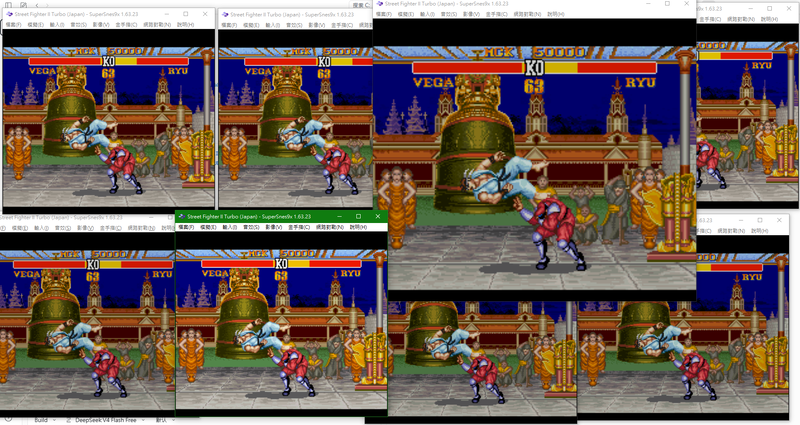Open 網路對戰(N) menu in the far top-right window
800x425 pixels.
coord(741,19)
